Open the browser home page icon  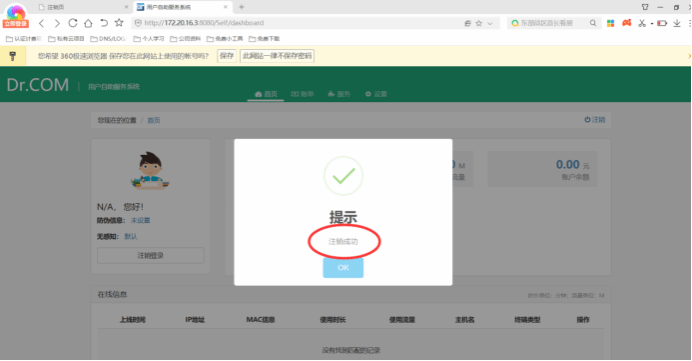(88, 23)
